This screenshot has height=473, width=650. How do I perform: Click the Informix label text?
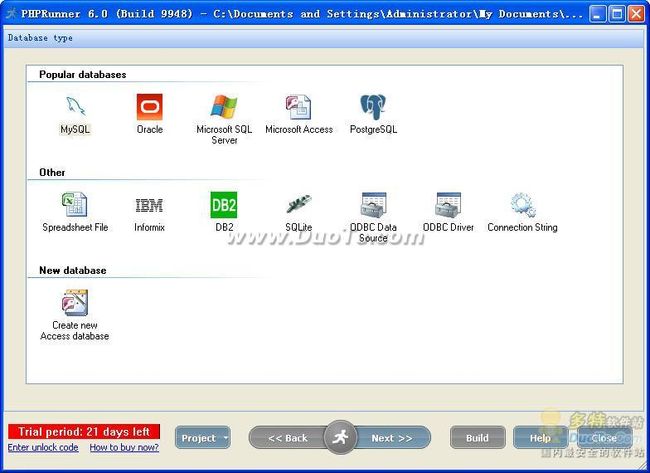pyautogui.click(x=149, y=227)
